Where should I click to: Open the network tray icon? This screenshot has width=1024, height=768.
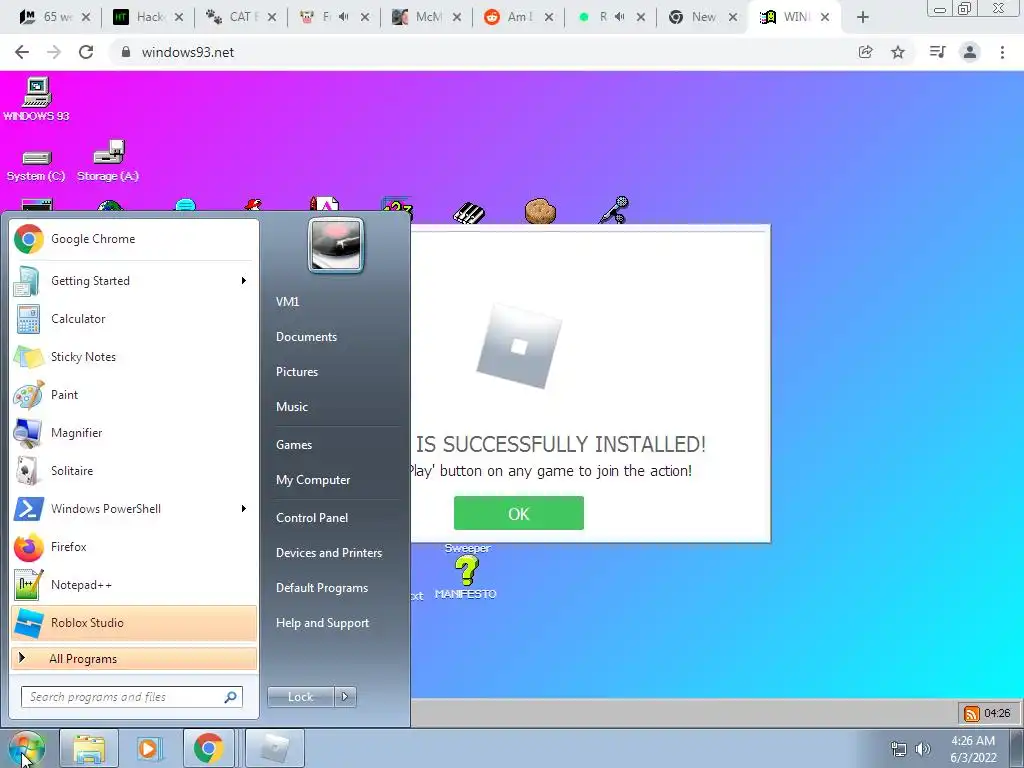coord(899,749)
